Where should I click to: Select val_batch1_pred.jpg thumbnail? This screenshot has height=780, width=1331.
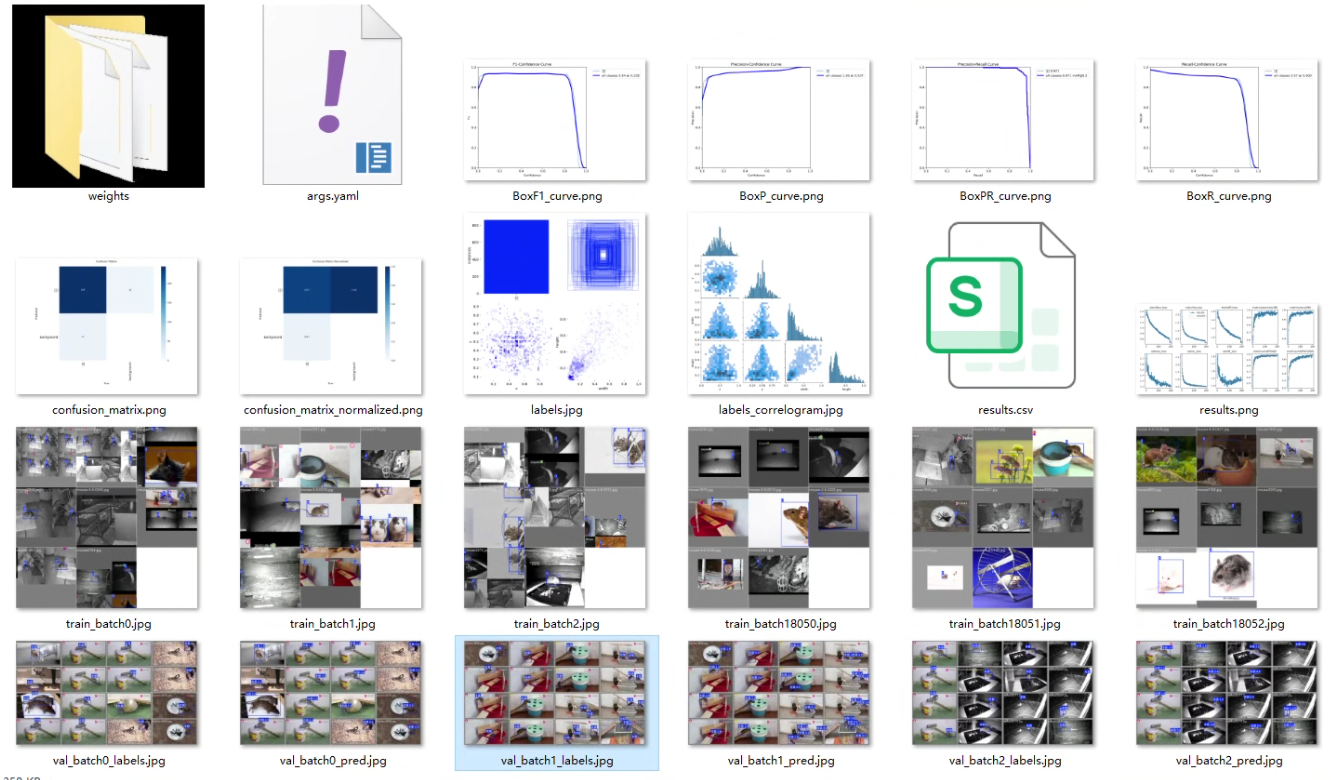[780, 694]
